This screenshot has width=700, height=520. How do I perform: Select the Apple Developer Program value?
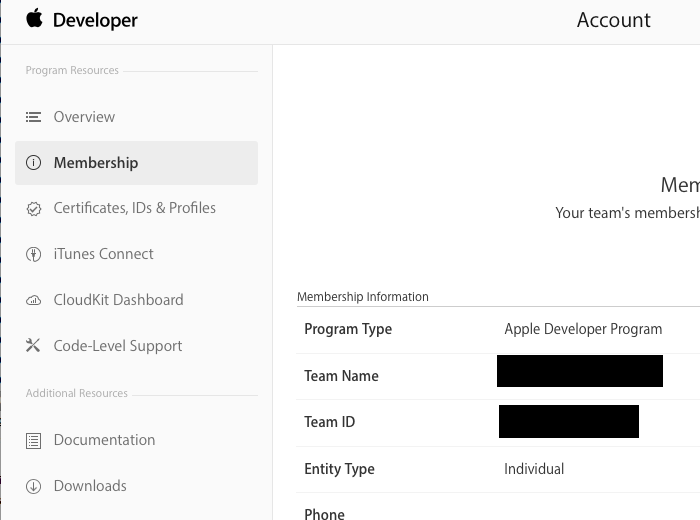(583, 329)
